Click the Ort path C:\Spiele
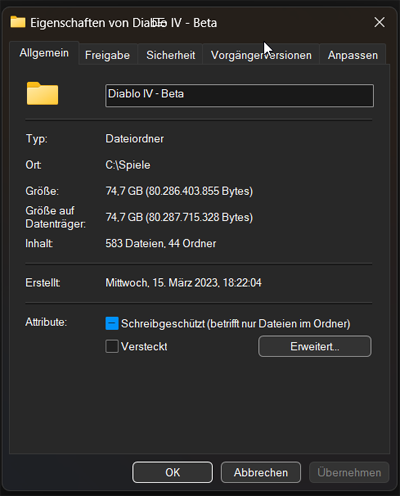The height and width of the screenshot is (496, 400). pos(128,165)
